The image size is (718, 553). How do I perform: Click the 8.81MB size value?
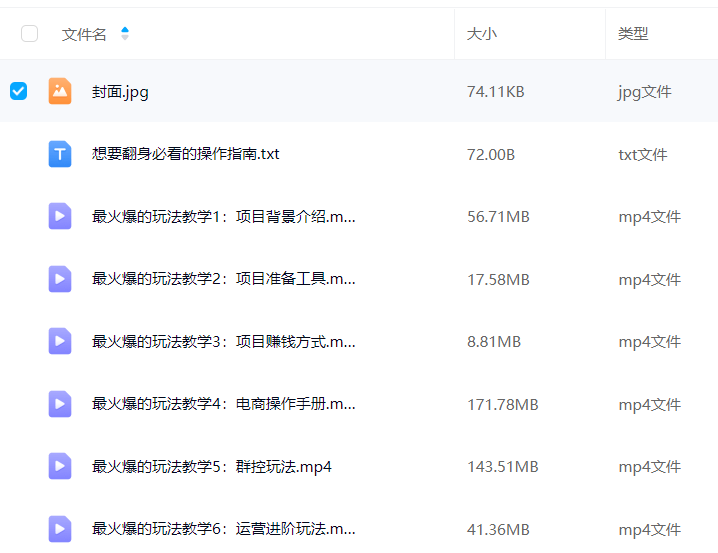(494, 342)
